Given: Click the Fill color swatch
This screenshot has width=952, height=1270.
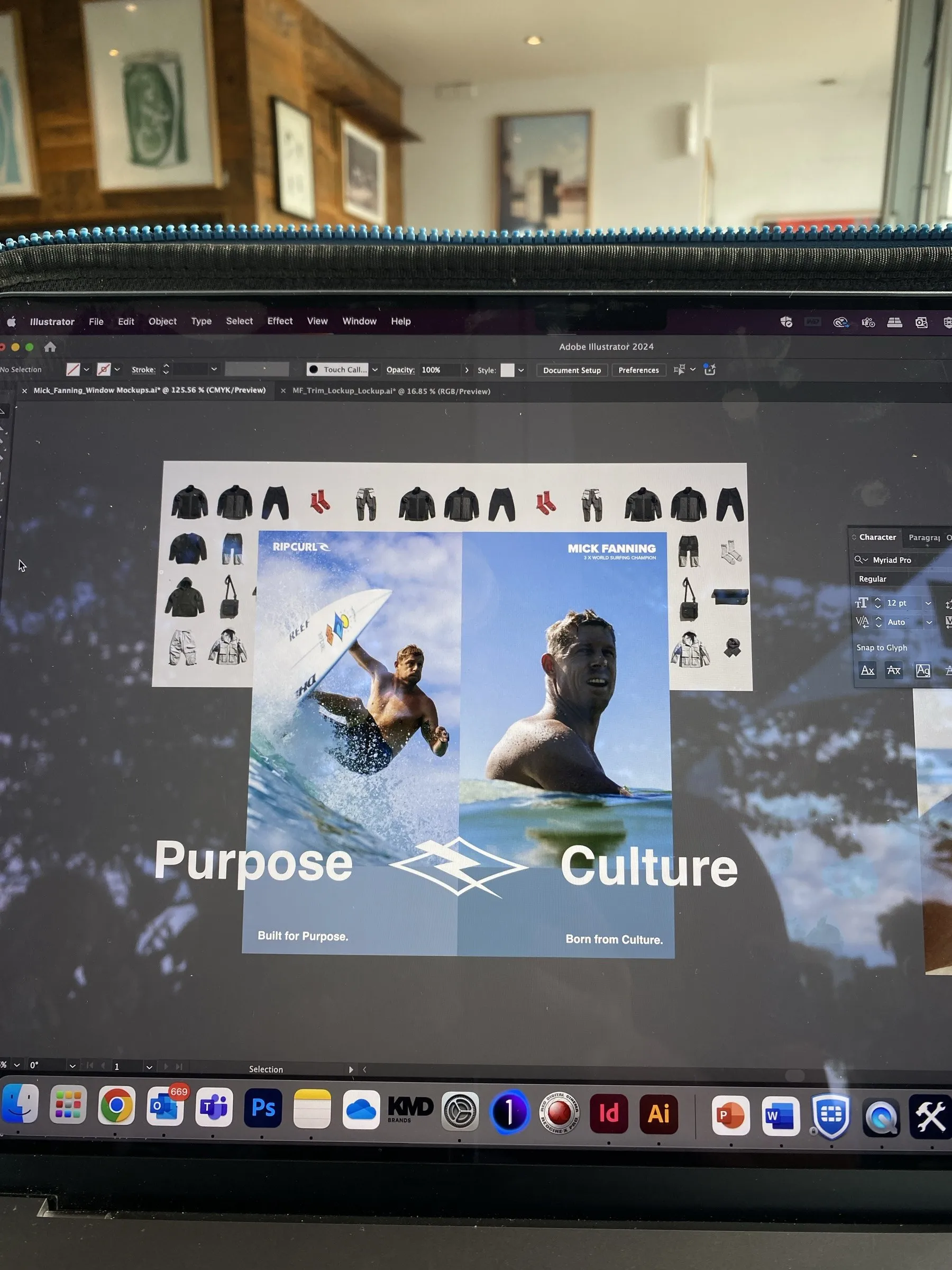Looking at the screenshot, I should click(x=73, y=369).
